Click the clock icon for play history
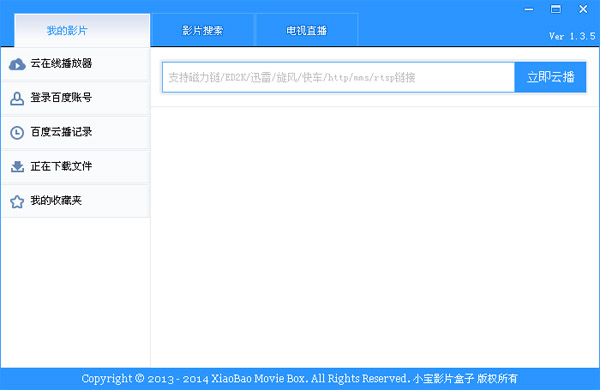The image size is (600, 390). 17,132
